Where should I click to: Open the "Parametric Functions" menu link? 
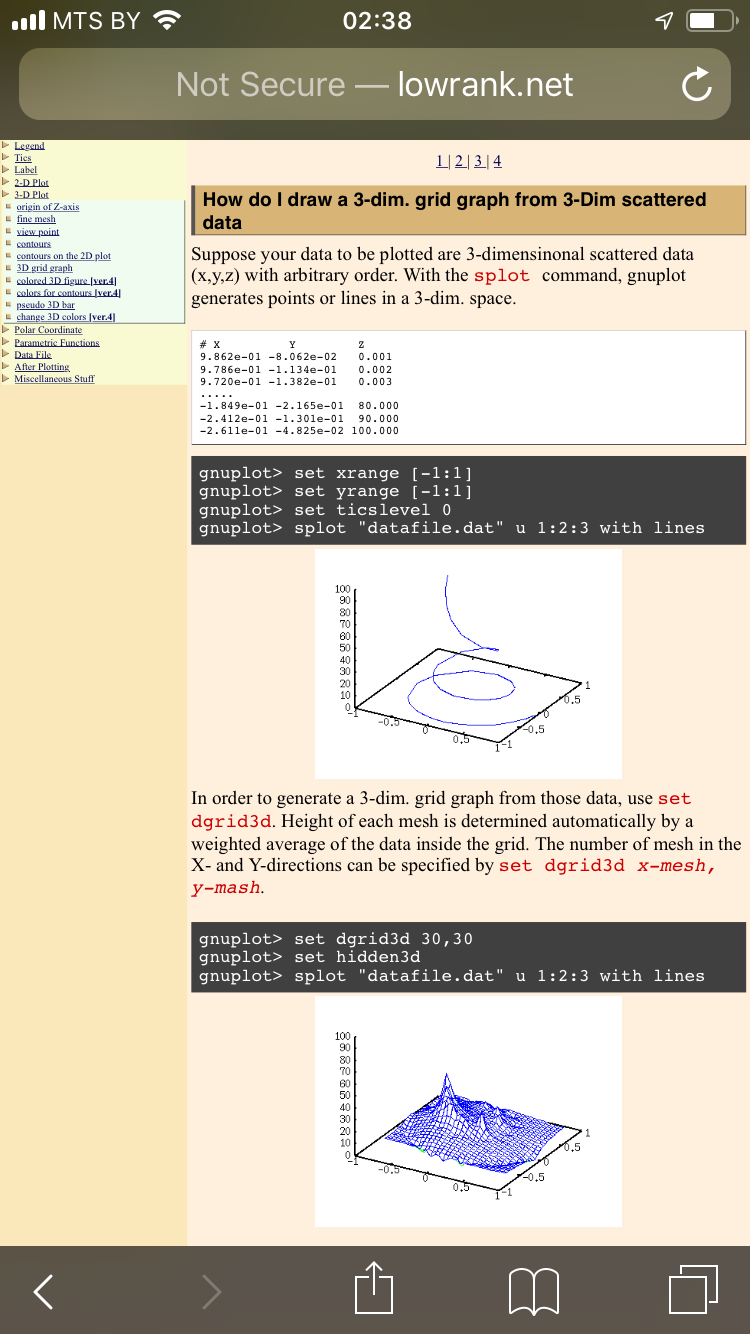[56, 342]
